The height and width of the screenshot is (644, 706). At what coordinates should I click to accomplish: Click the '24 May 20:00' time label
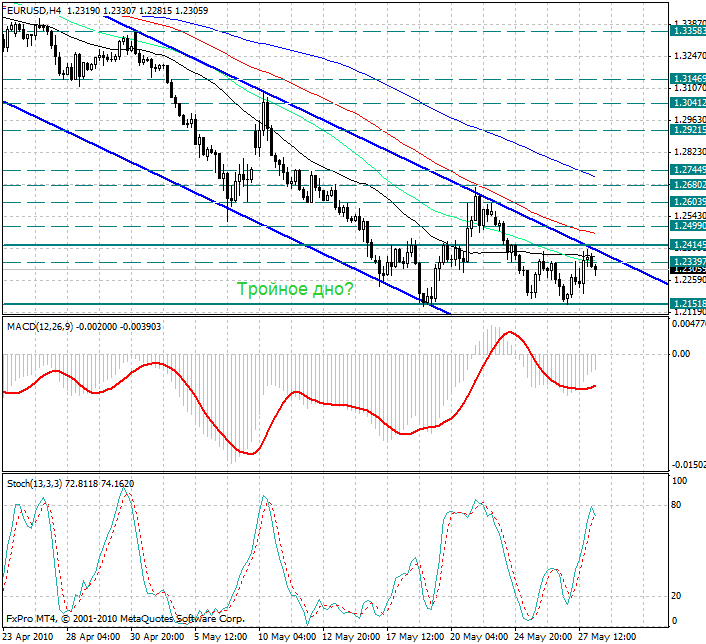(543, 637)
